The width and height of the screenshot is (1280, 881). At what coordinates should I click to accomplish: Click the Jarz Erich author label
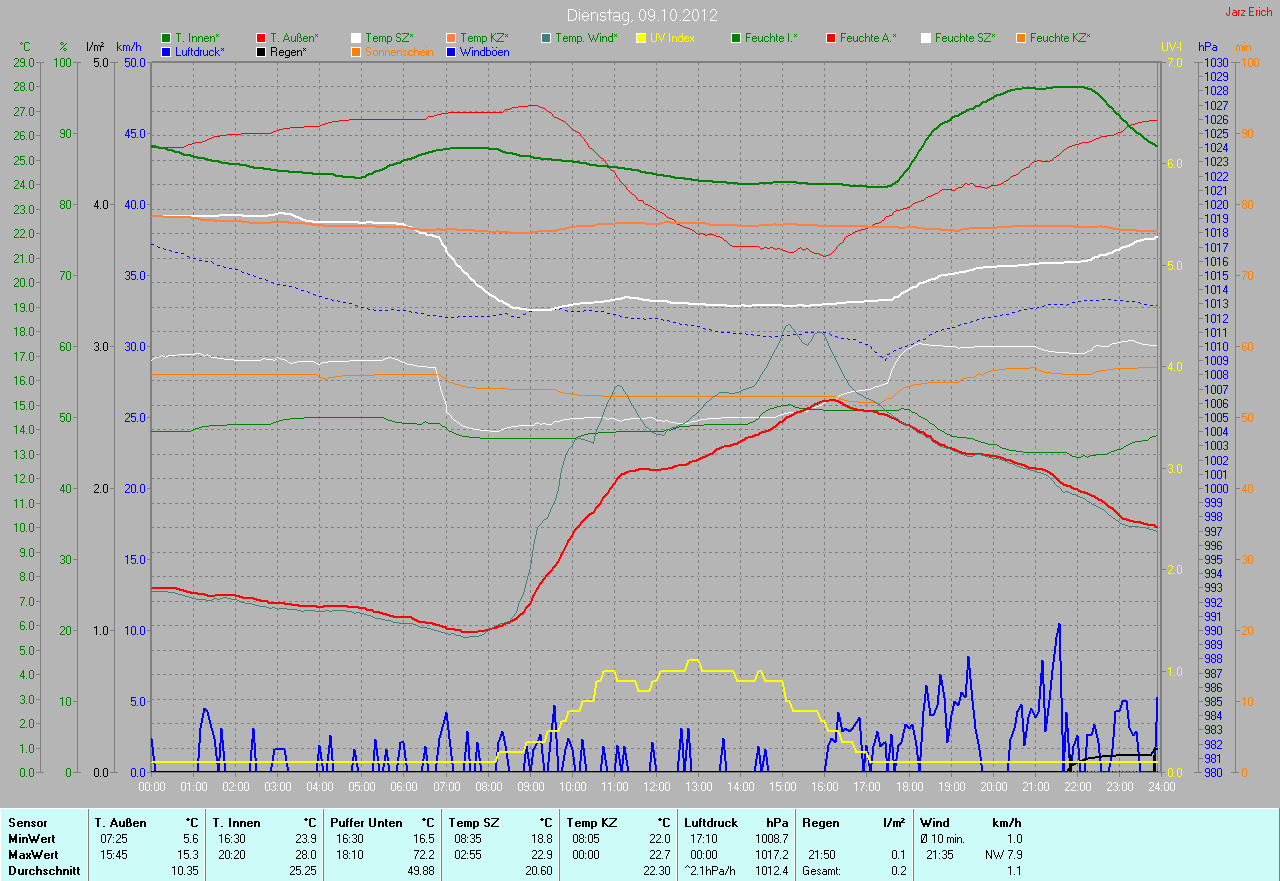click(x=1249, y=12)
